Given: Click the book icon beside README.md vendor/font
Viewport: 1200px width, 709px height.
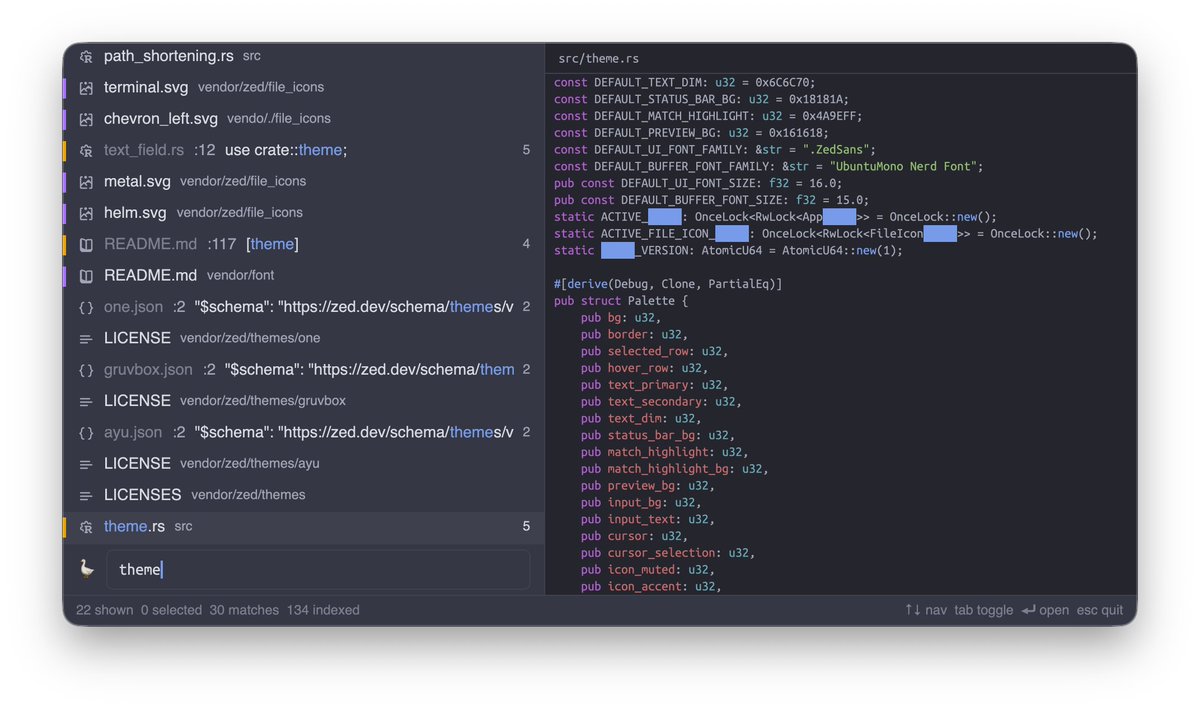Looking at the screenshot, I should [86, 275].
